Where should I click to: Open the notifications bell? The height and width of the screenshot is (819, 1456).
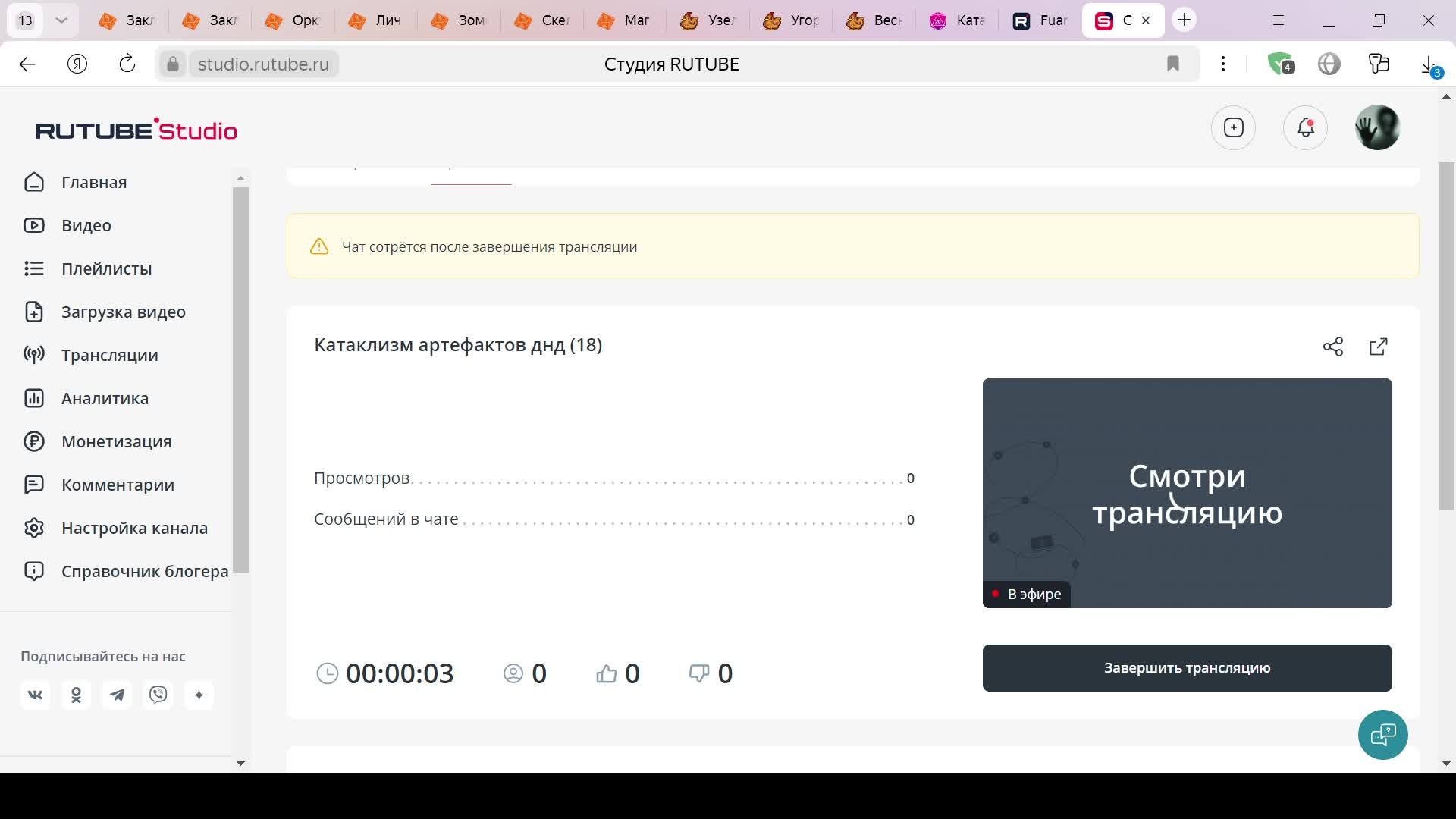pyautogui.click(x=1304, y=127)
